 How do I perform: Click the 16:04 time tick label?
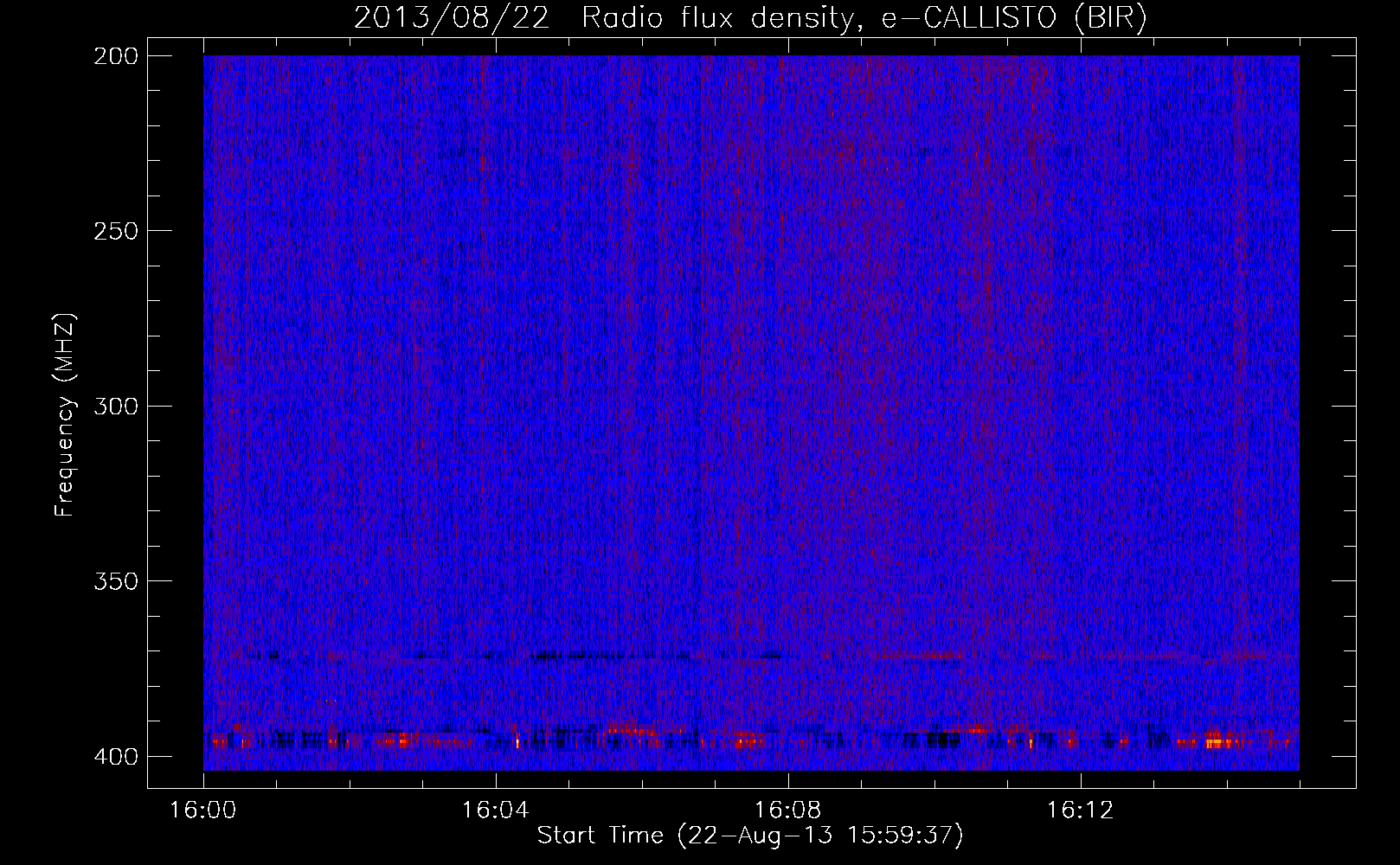click(495, 811)
